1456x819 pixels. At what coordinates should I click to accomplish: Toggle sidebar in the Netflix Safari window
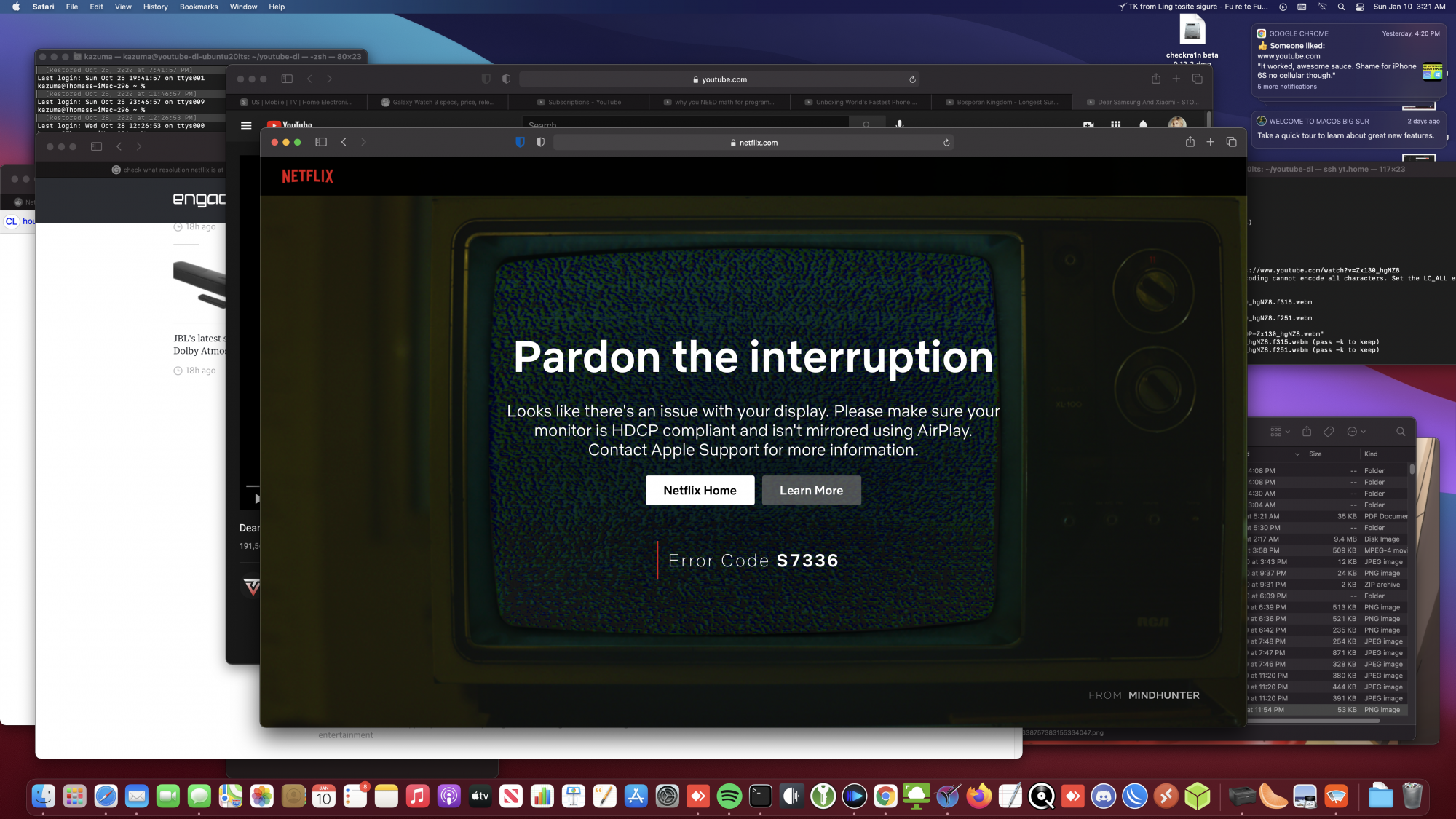pyautogui.click(x=321, y=142)
